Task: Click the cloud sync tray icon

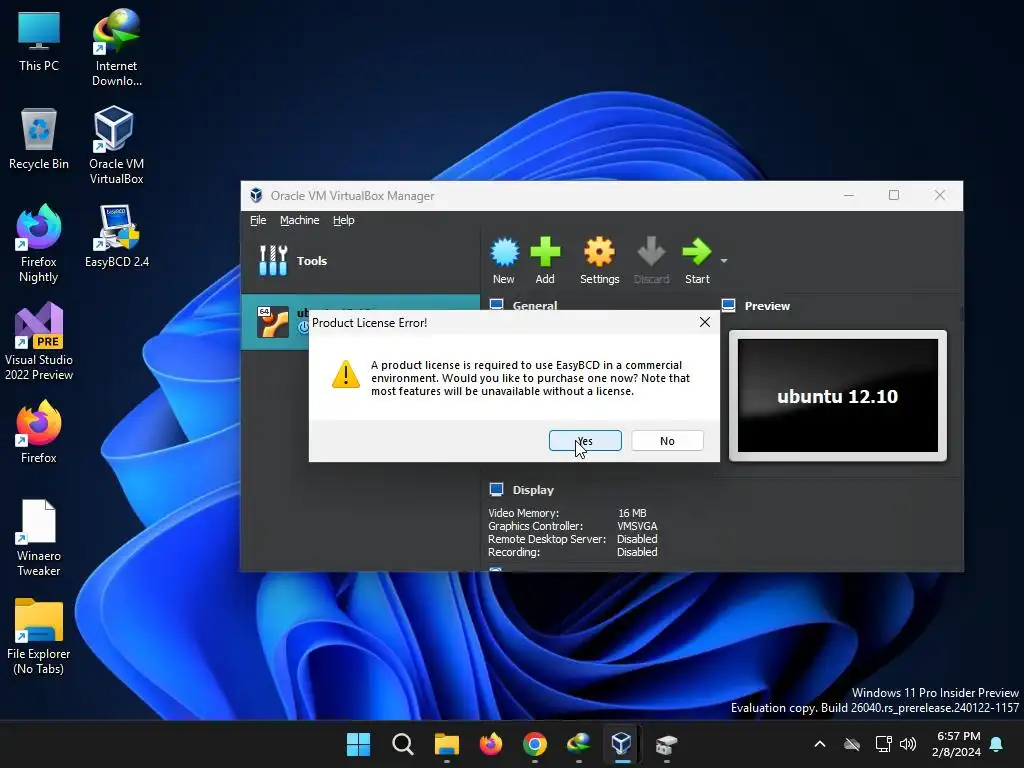Action: (x=852, y=744)
